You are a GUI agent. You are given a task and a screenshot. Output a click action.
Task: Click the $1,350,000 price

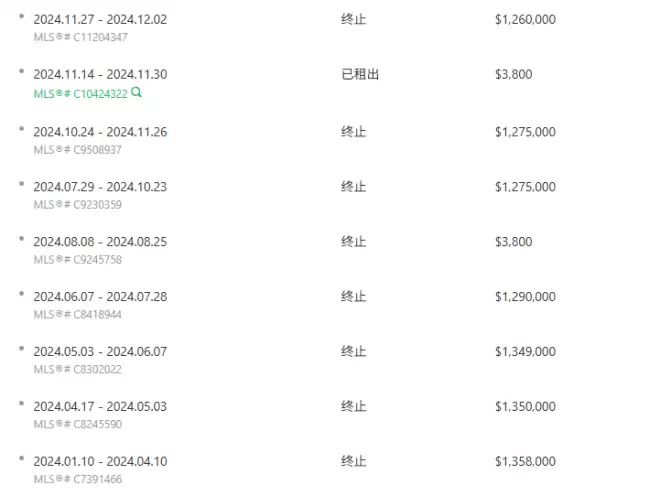(525, 406)
